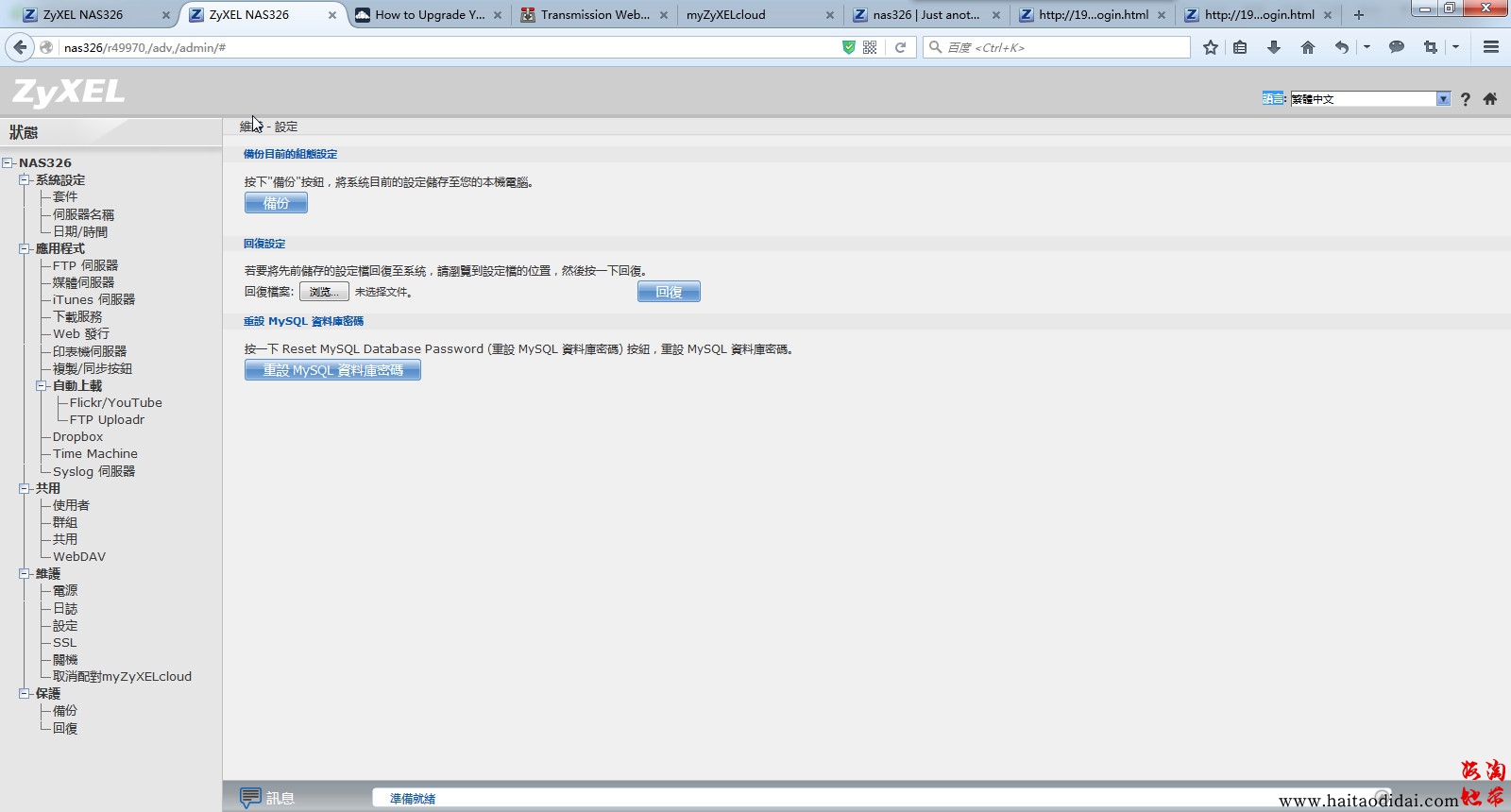Go back with the browser back arrow
Screen dimensions: 1511x812
20,47
